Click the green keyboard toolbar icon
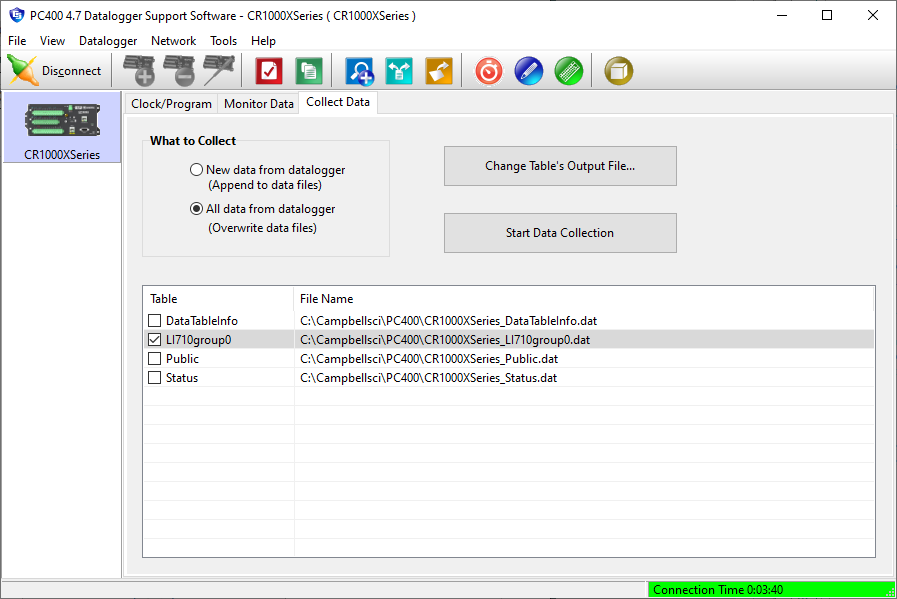This screenshot has width=897, height=599. click(568, 71)
